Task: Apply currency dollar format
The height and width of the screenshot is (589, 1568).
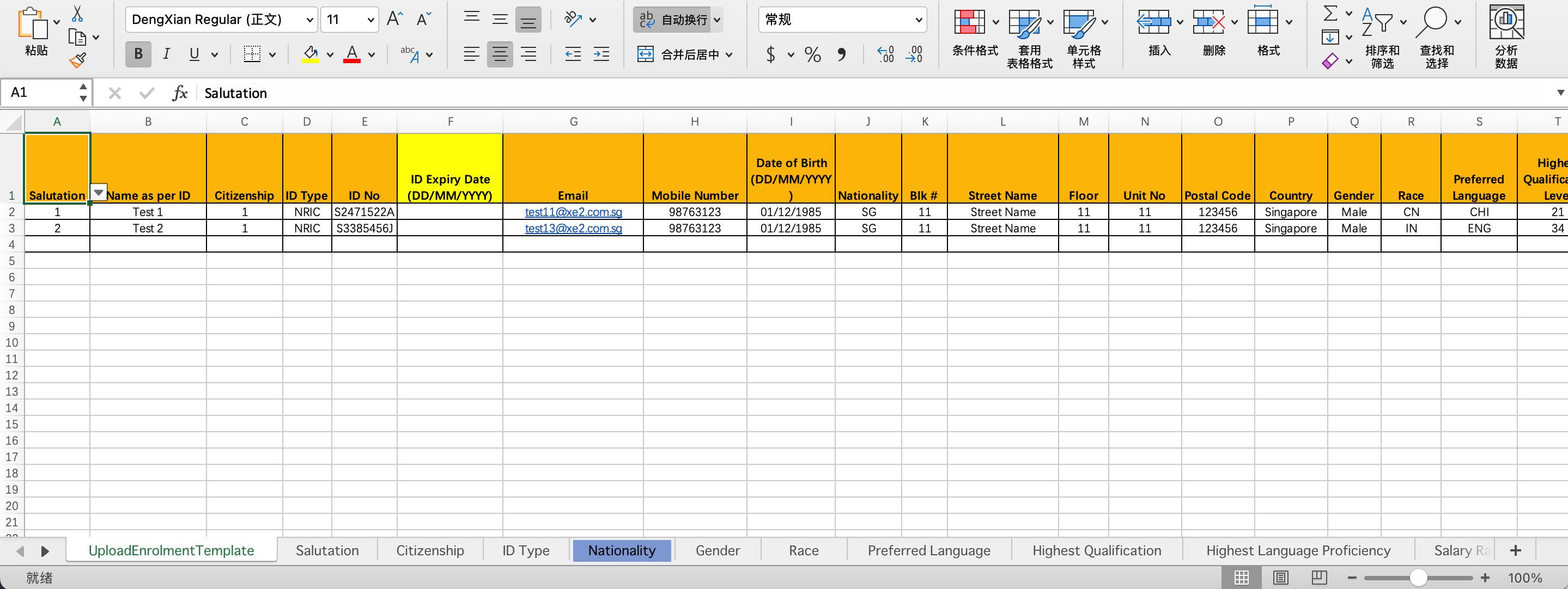Action: point(770,55)
